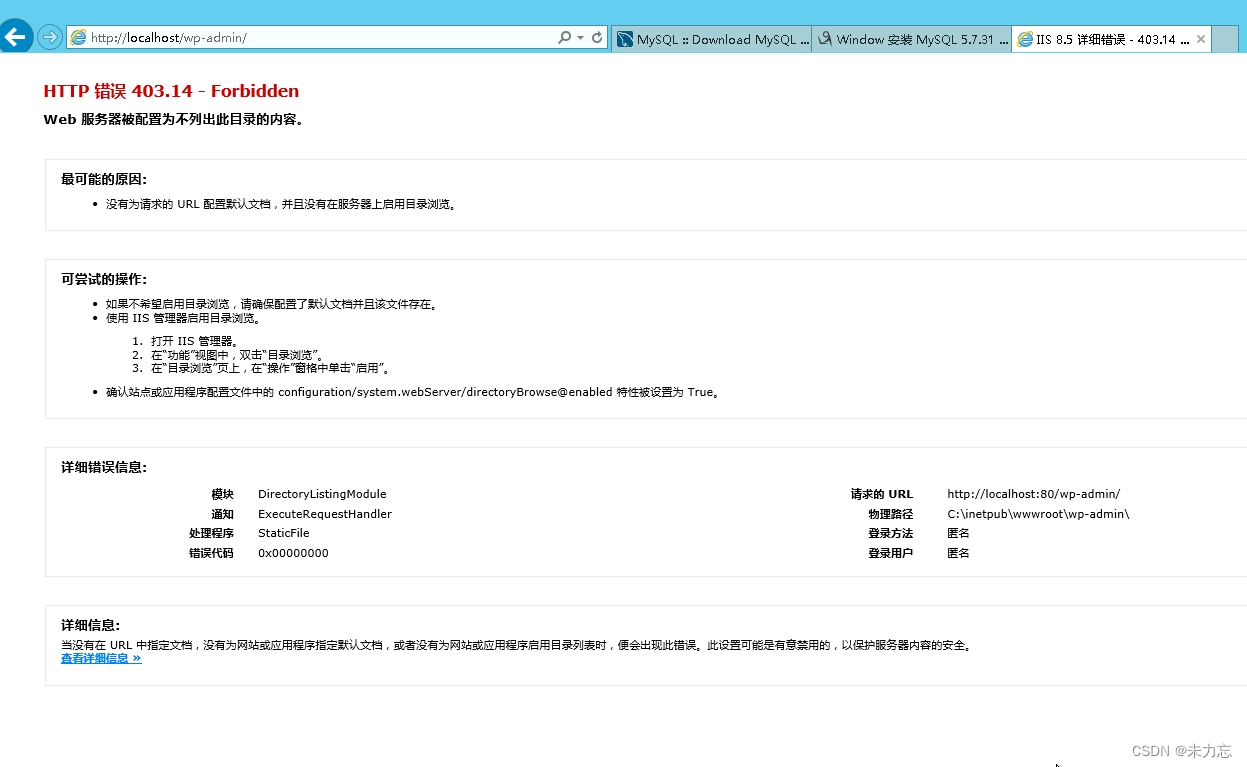
Task: Click the 登录方法 label
Action: (890, 533)
